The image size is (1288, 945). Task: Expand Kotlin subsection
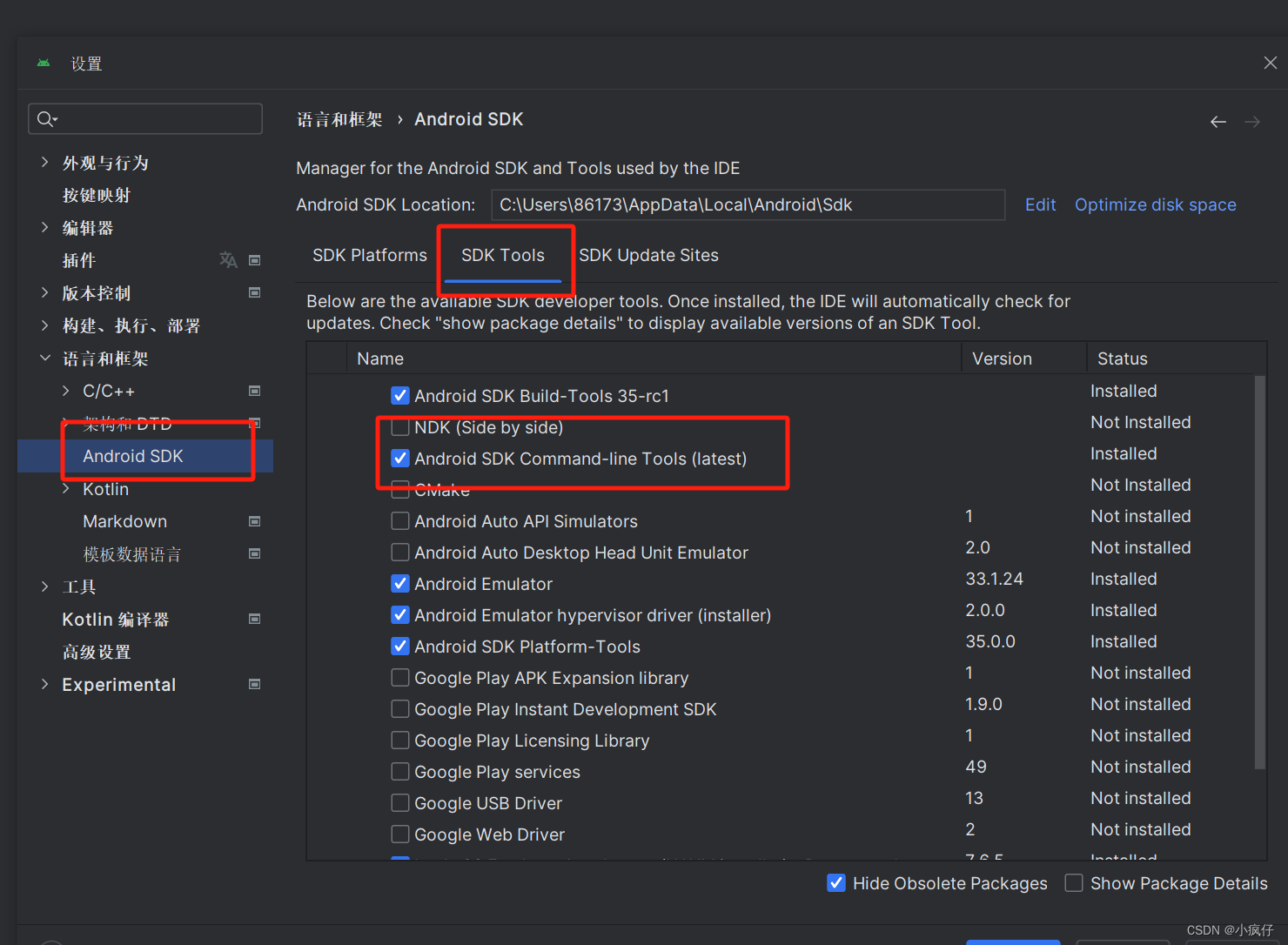click(65, 489)
